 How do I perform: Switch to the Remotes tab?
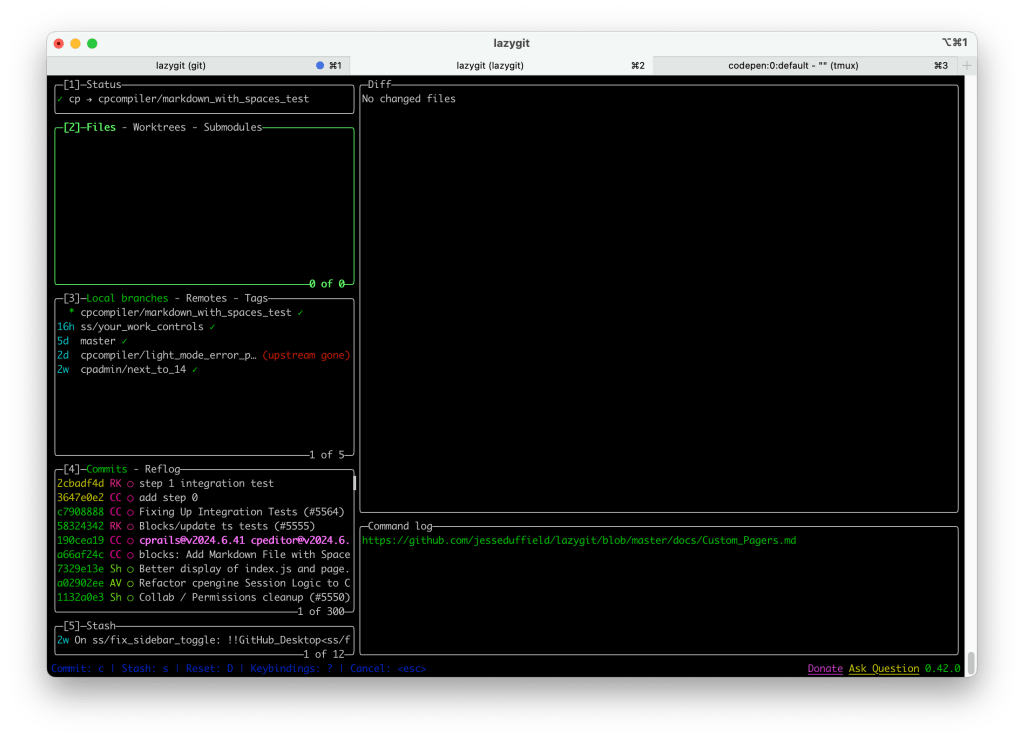(206, 298)
